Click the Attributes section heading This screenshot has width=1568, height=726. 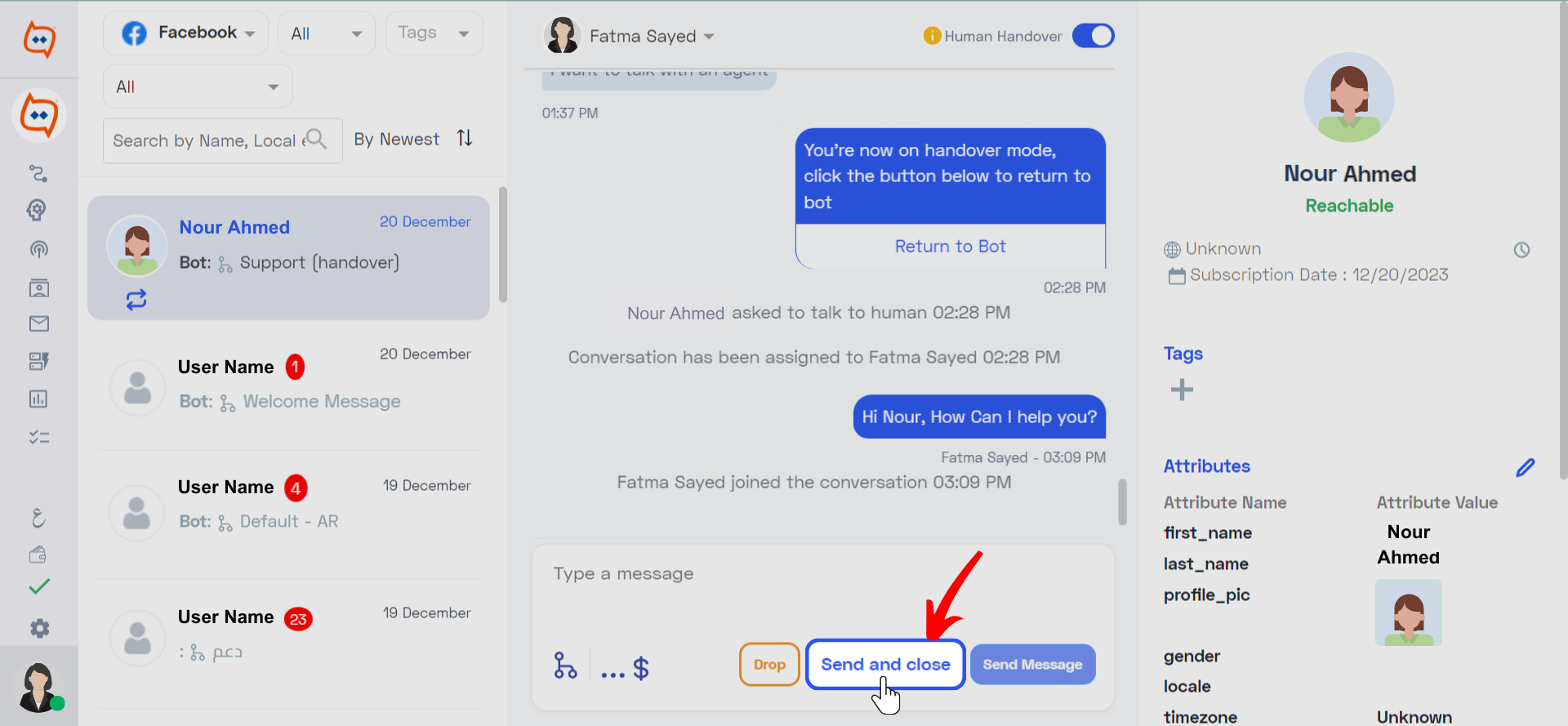point(1207,466)
